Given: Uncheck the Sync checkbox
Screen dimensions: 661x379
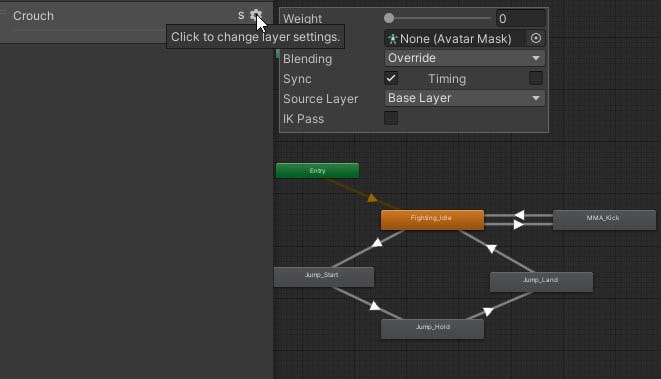Looking at the screenshot, I should (x=391, y=78).
